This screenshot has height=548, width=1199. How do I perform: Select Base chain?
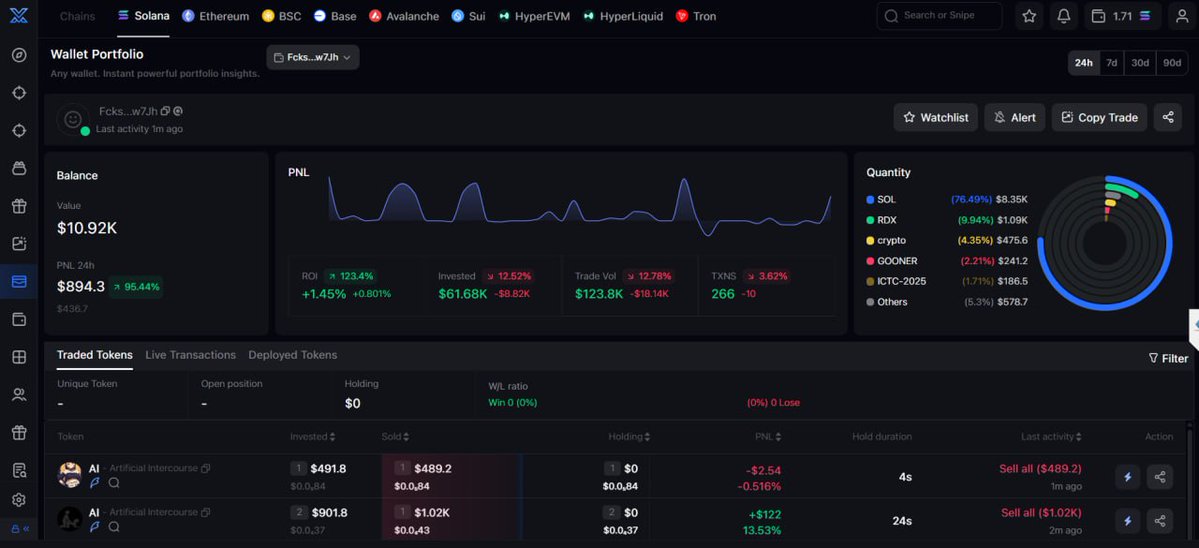[x=335, y=15]
